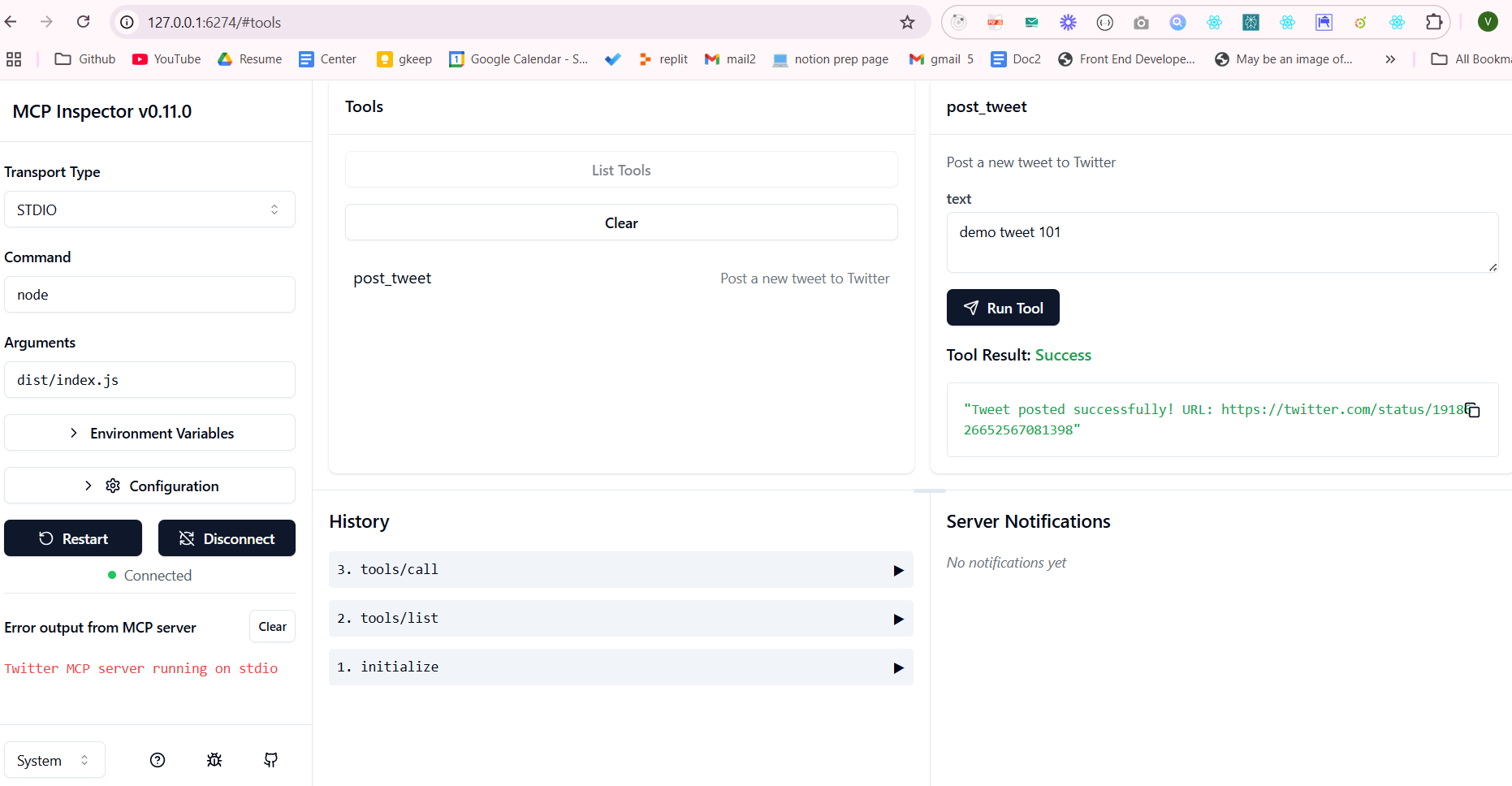Open the bug report icon
1512x786 pixels.
(x=214, y=760)
